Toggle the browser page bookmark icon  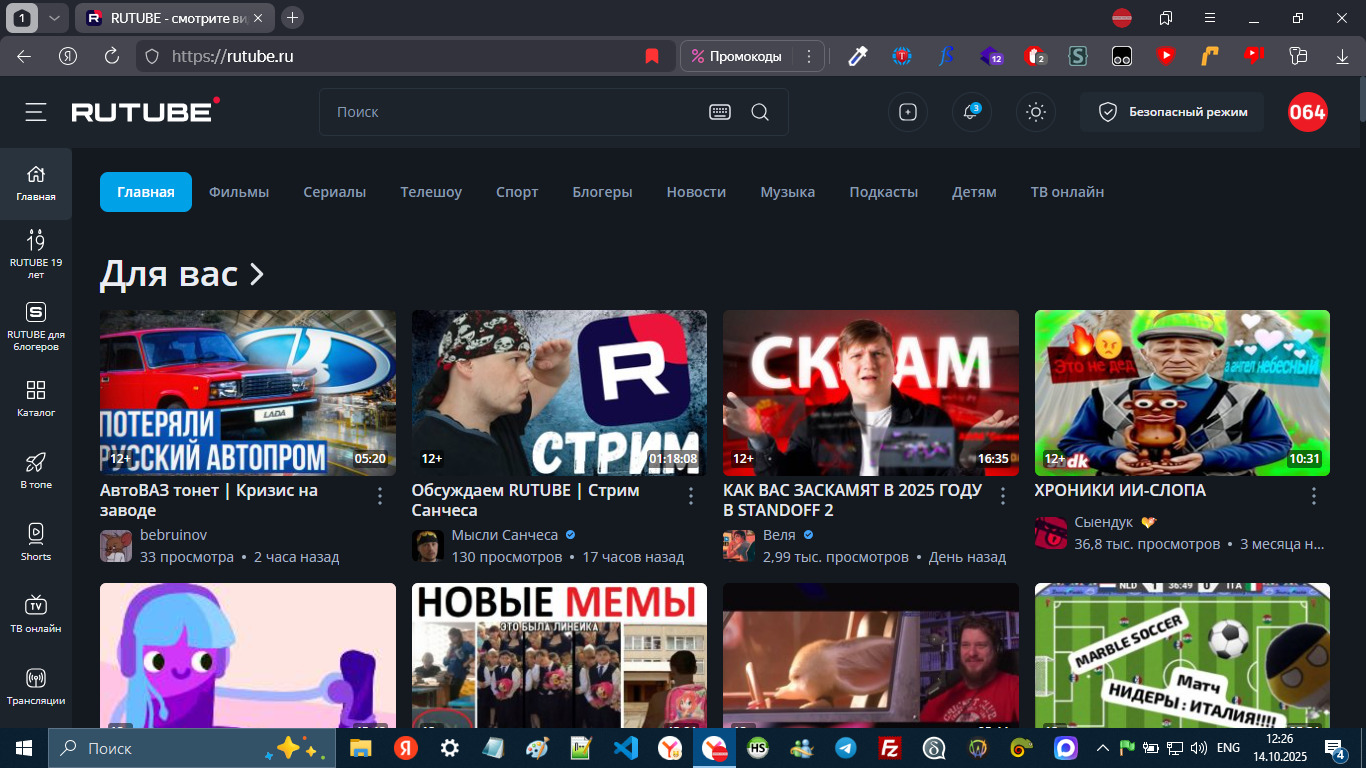pos(652,56)
